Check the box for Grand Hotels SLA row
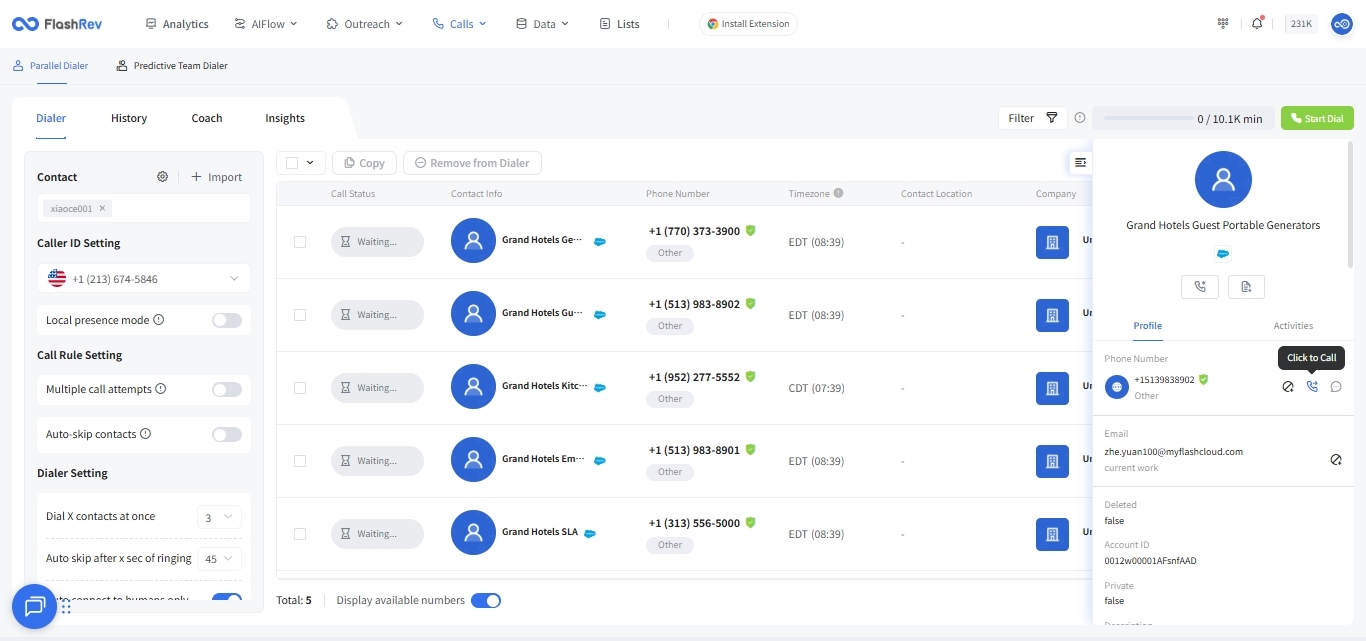 pyautogui.click(x=300, y=534)
